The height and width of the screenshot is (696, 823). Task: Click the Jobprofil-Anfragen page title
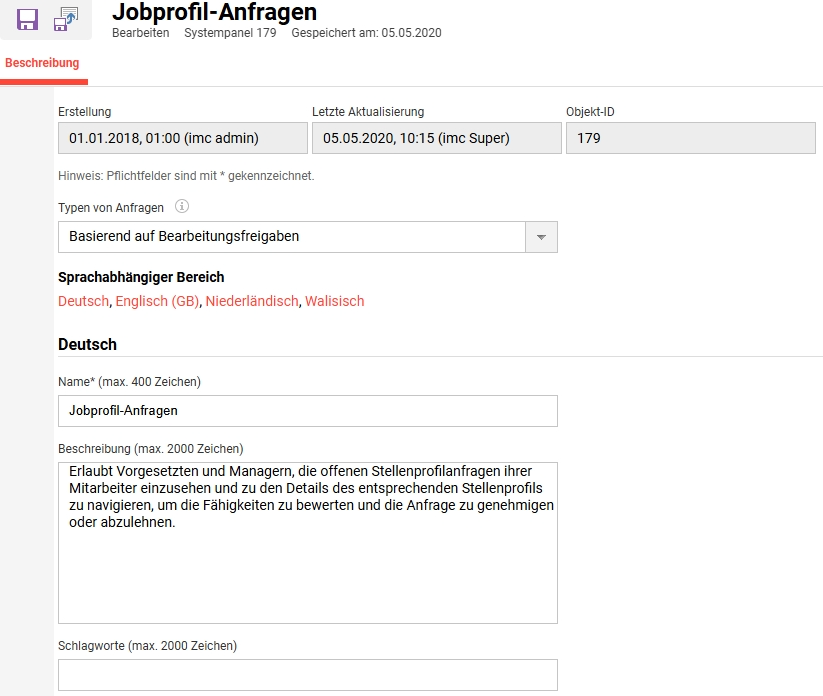coord(214,12)
